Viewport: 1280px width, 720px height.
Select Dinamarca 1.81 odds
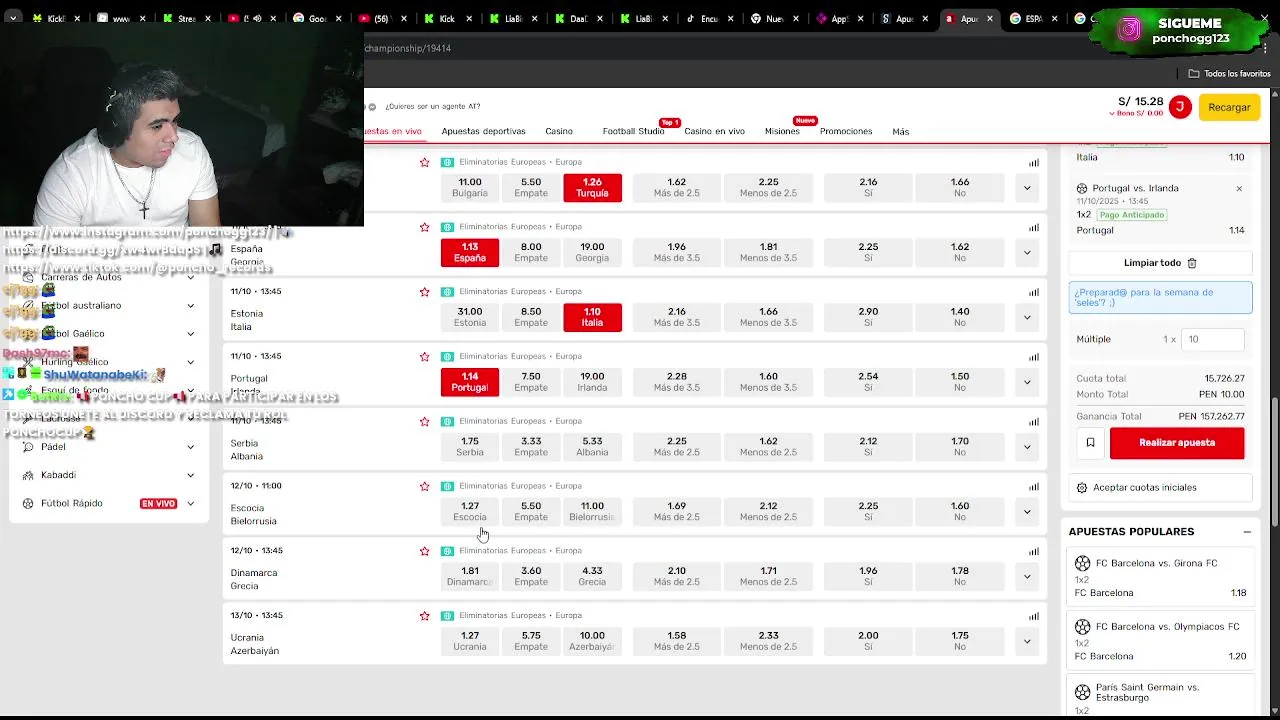(470, 576)
